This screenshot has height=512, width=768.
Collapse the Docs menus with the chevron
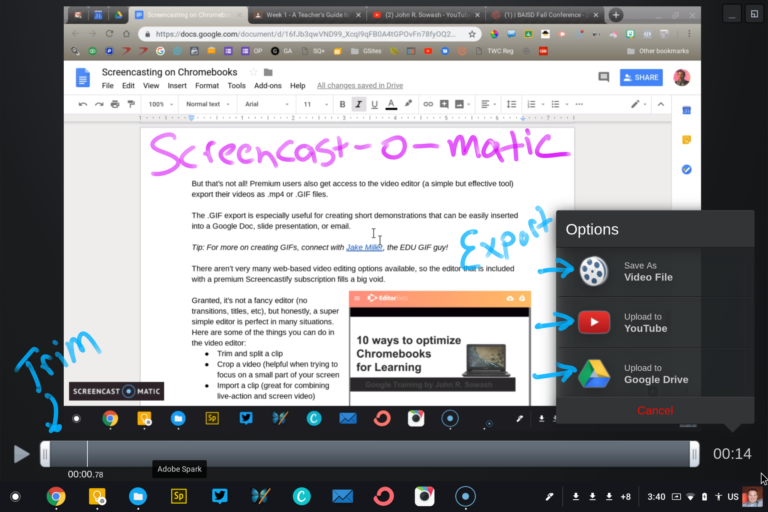click(661, 104)
